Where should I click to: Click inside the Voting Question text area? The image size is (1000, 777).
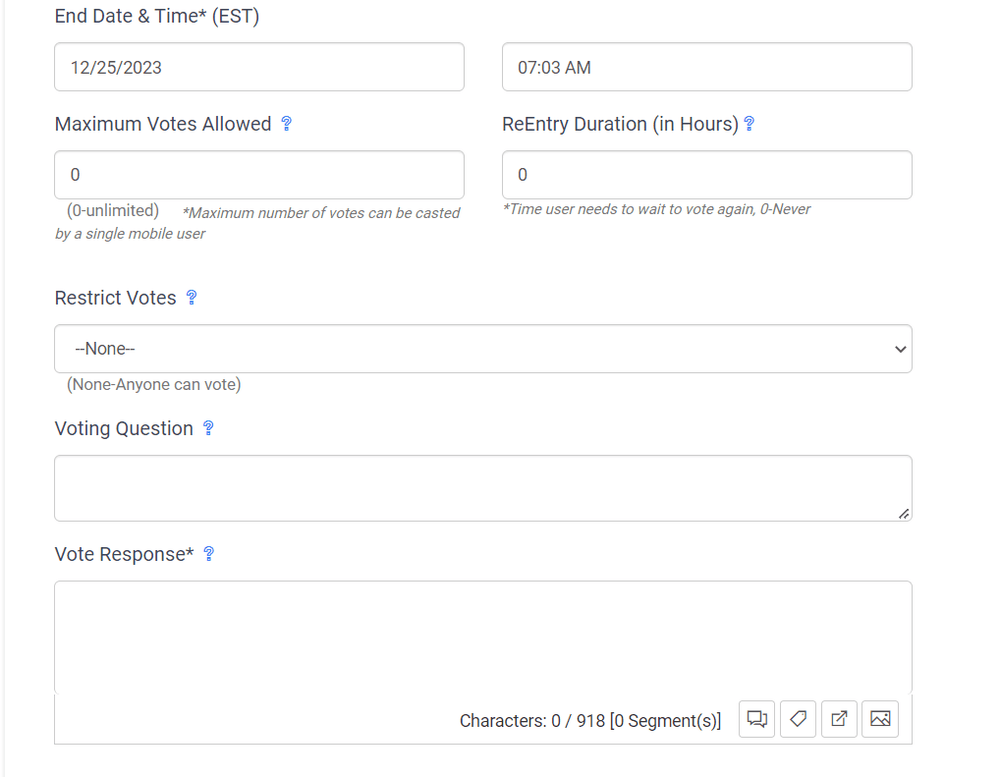483,488
